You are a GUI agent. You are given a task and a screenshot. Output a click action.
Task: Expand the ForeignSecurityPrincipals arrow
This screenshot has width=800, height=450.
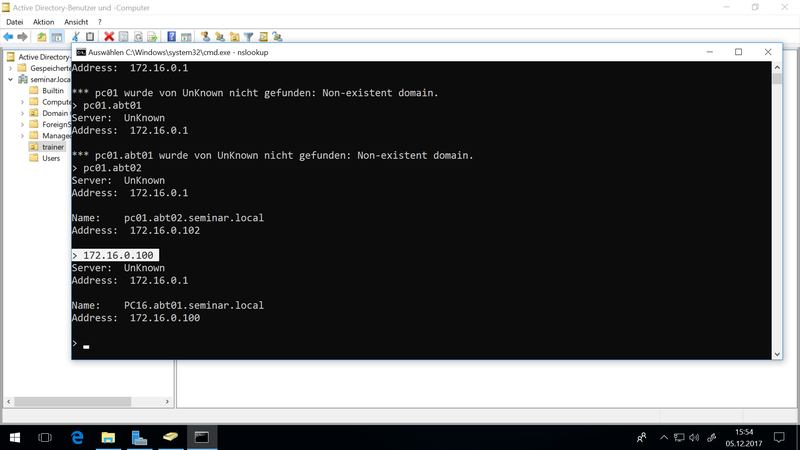point(22,124)
